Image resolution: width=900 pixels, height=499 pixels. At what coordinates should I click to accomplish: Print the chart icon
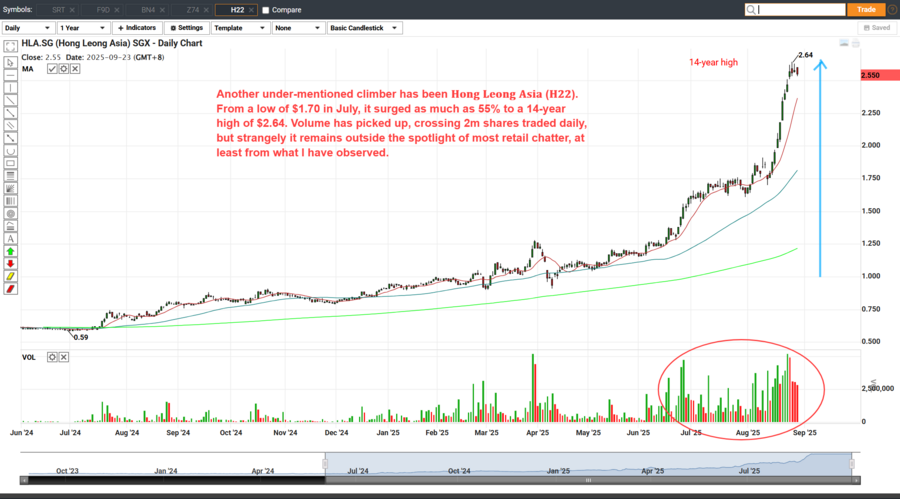click(x=855, y=43)
